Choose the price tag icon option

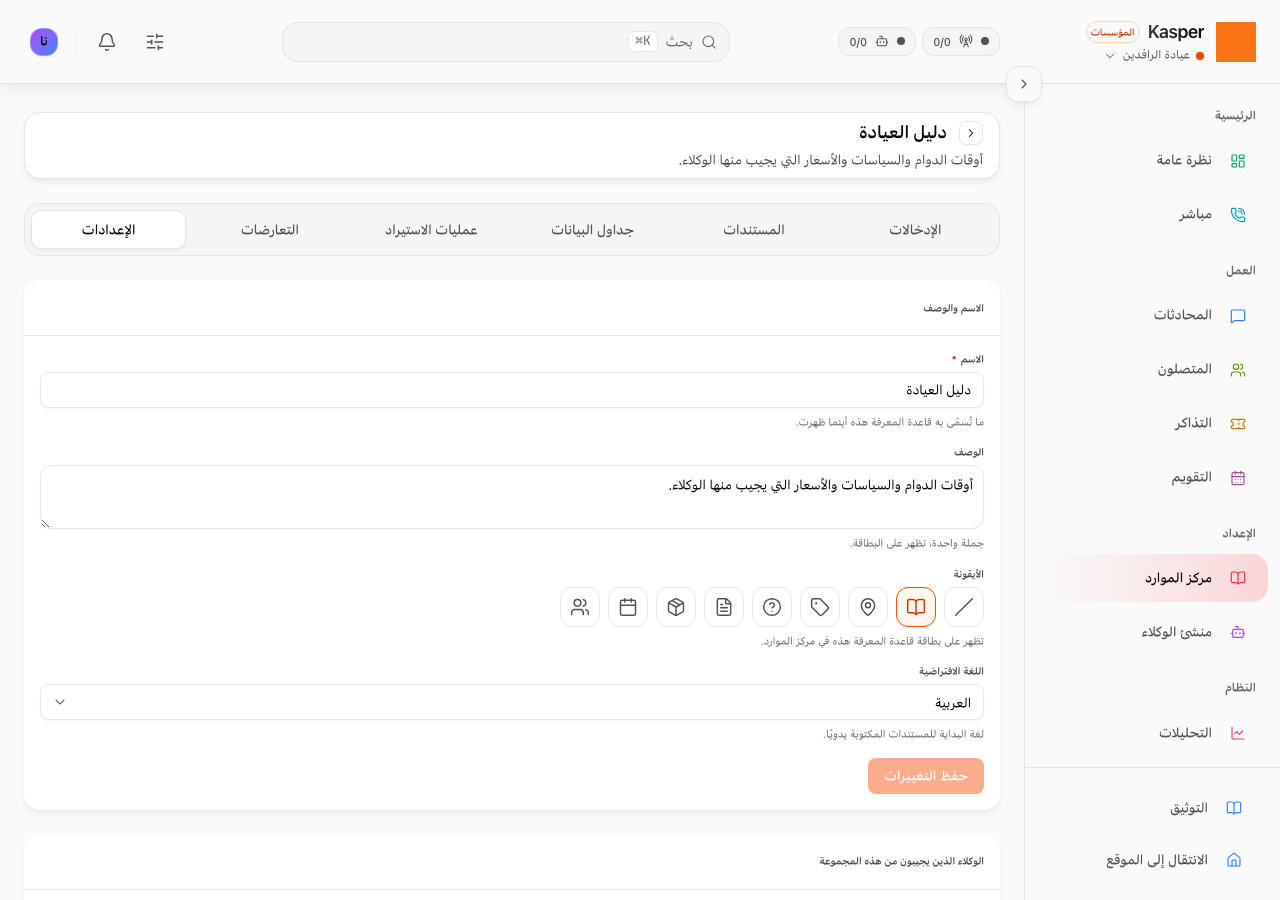[x=820, y=607]
